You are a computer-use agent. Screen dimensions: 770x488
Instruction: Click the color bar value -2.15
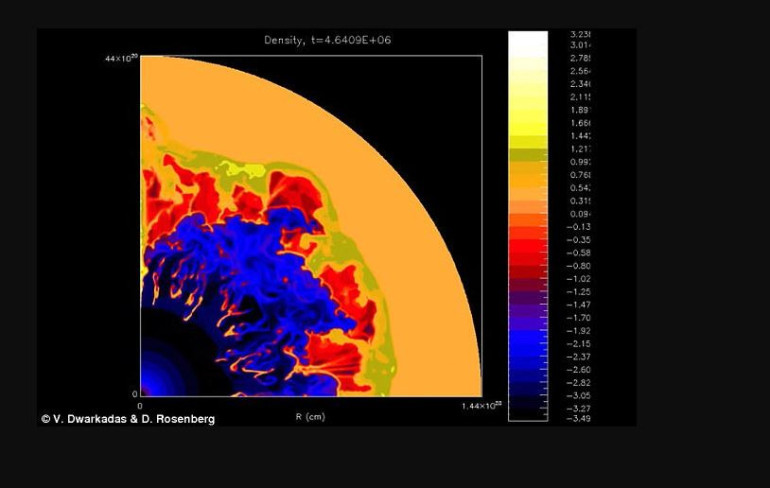point(578,344)
